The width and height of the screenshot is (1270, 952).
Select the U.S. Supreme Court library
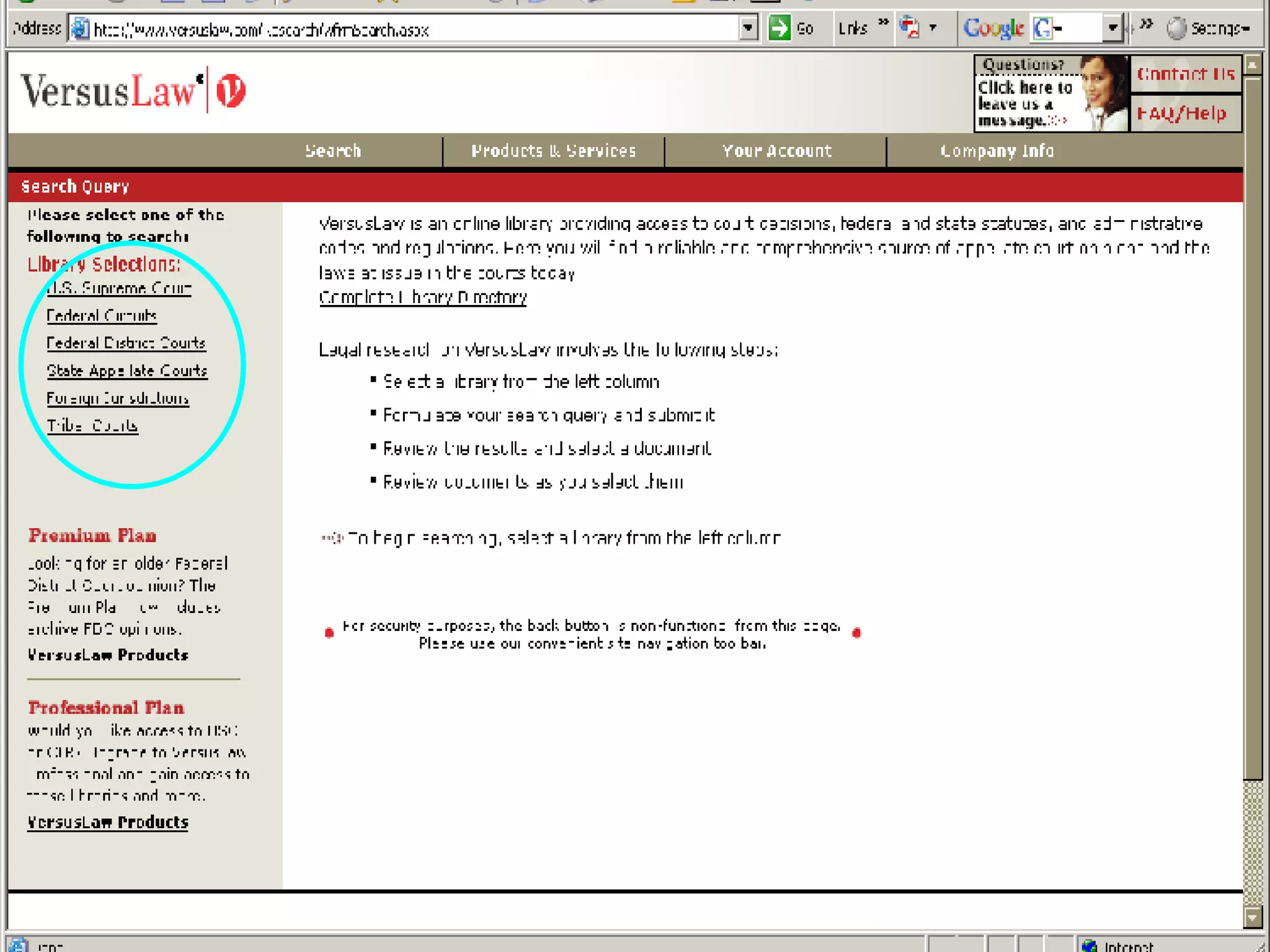(119, 288)
